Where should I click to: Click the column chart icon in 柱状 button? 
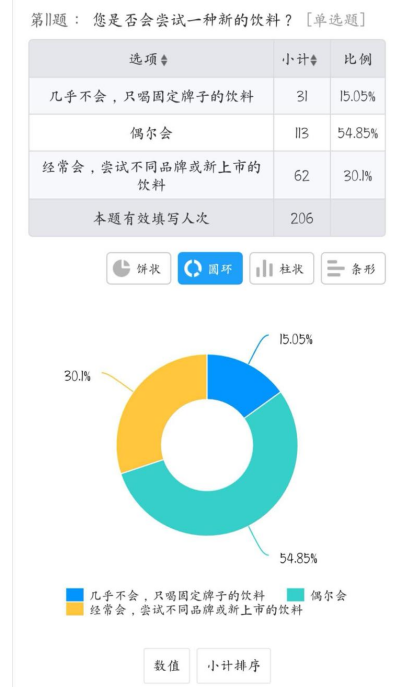[x=264, y=268]
